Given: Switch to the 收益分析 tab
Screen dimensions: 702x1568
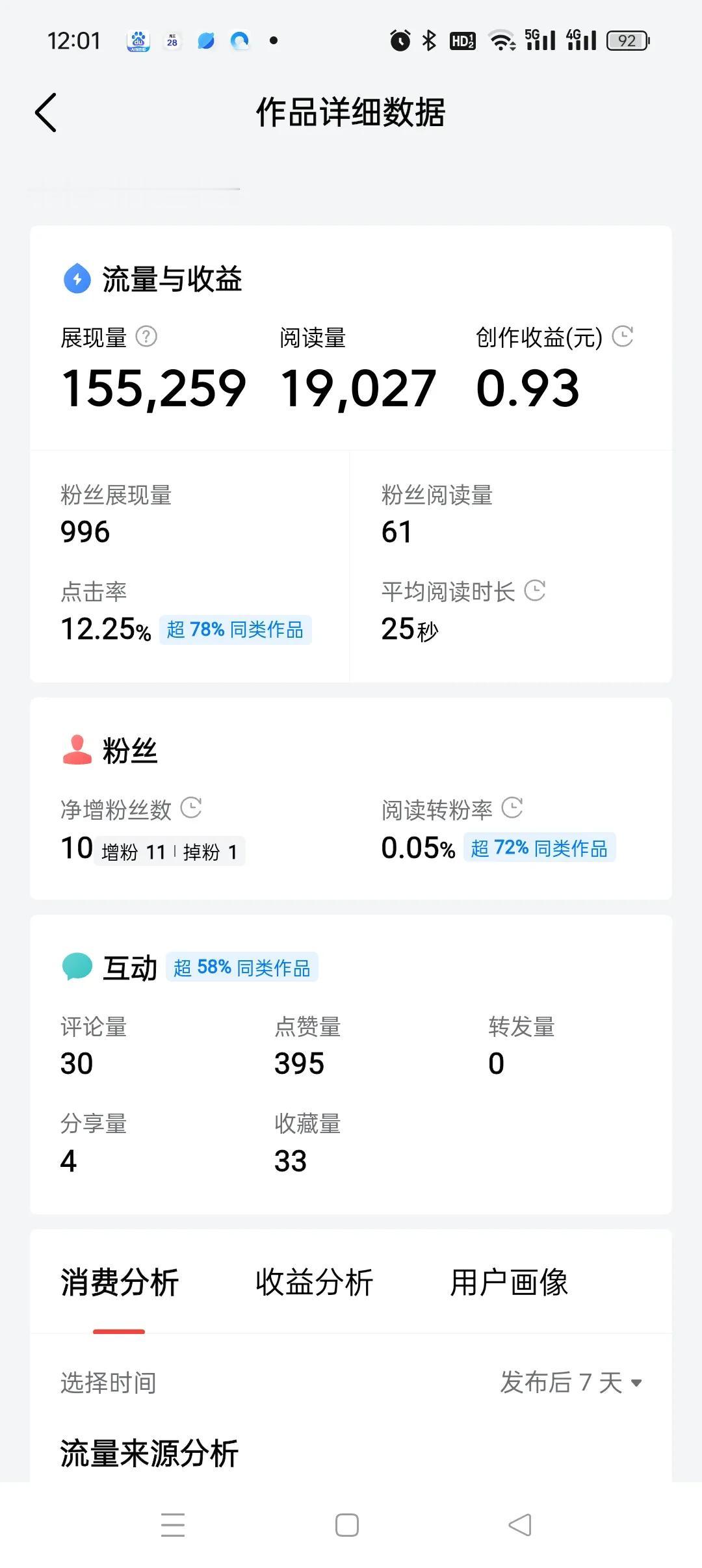Looking at the screenshot, I should point(314,1283).
